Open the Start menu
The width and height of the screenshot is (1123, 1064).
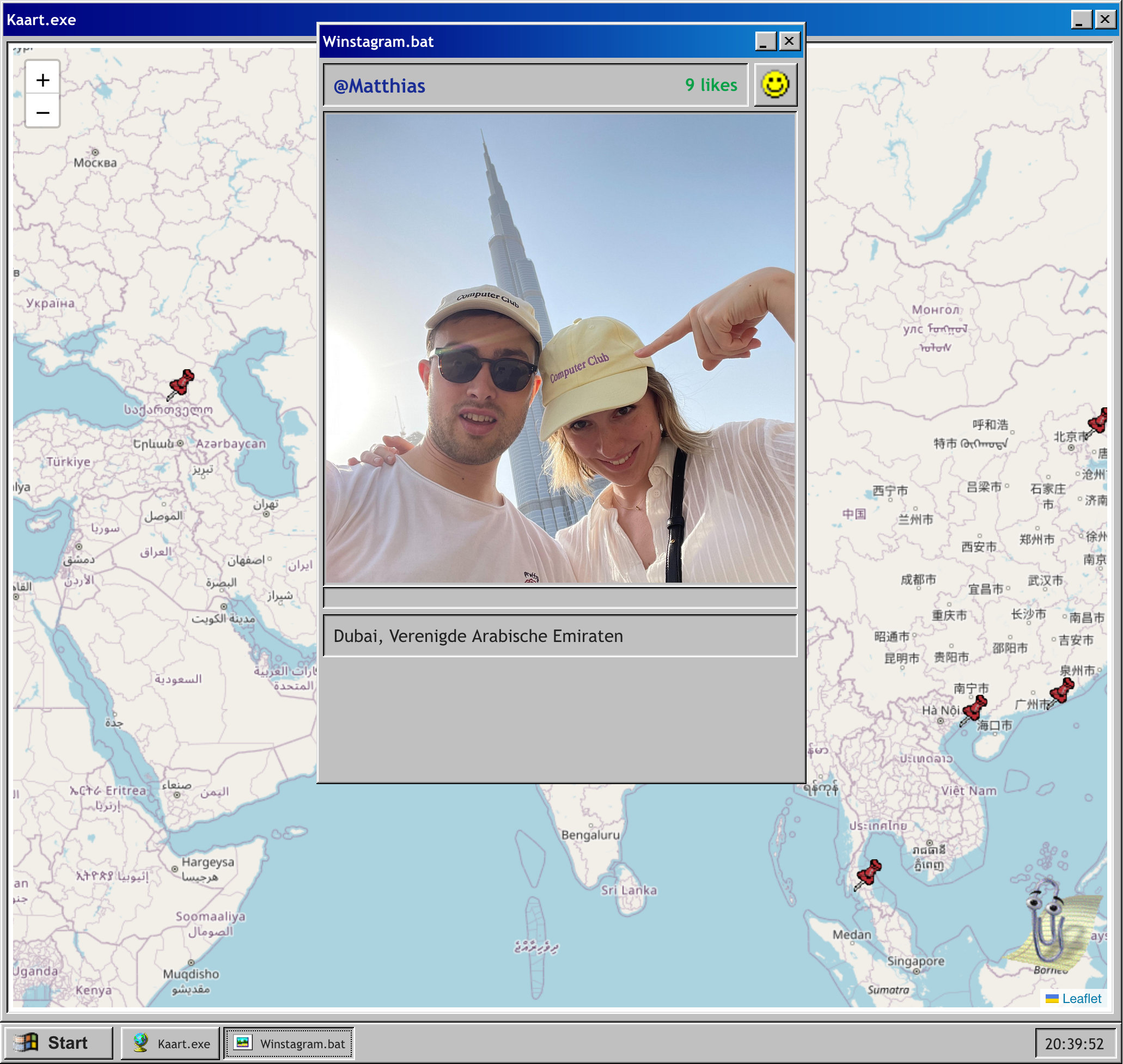point(57,1042)
